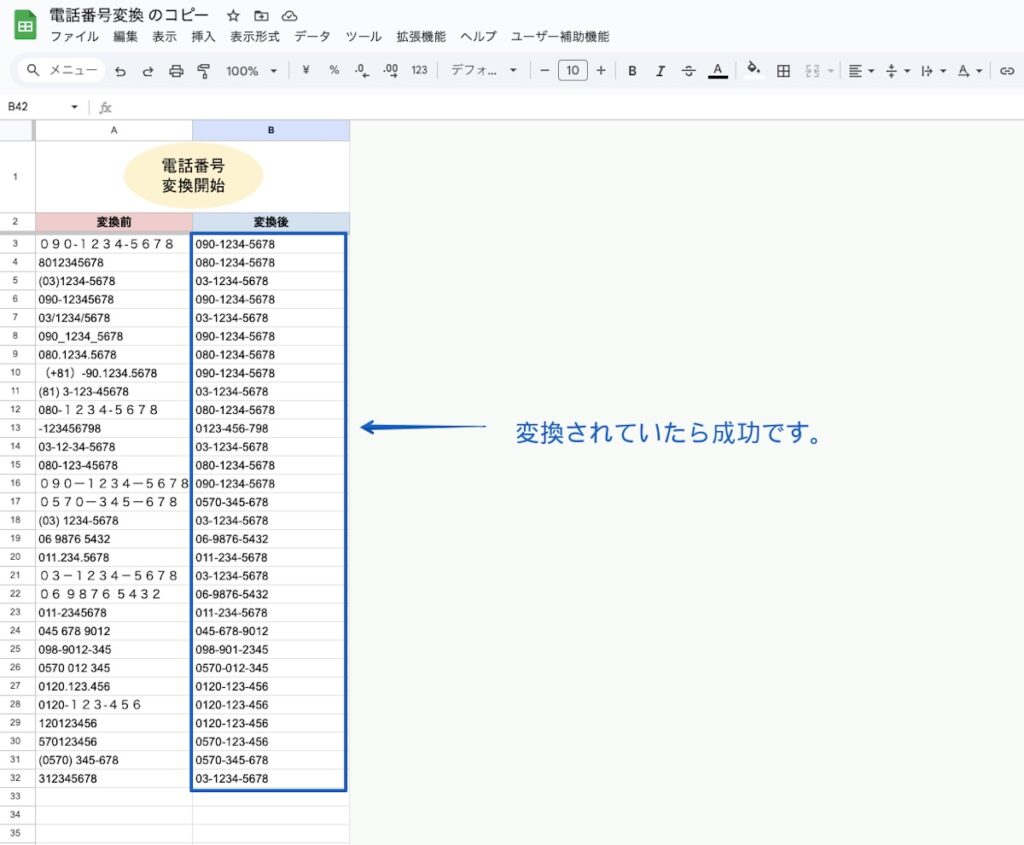The width and height of the screenshot is (1024, 845).
Task: Open text wrapping dropdown
Action: (933, 71)
